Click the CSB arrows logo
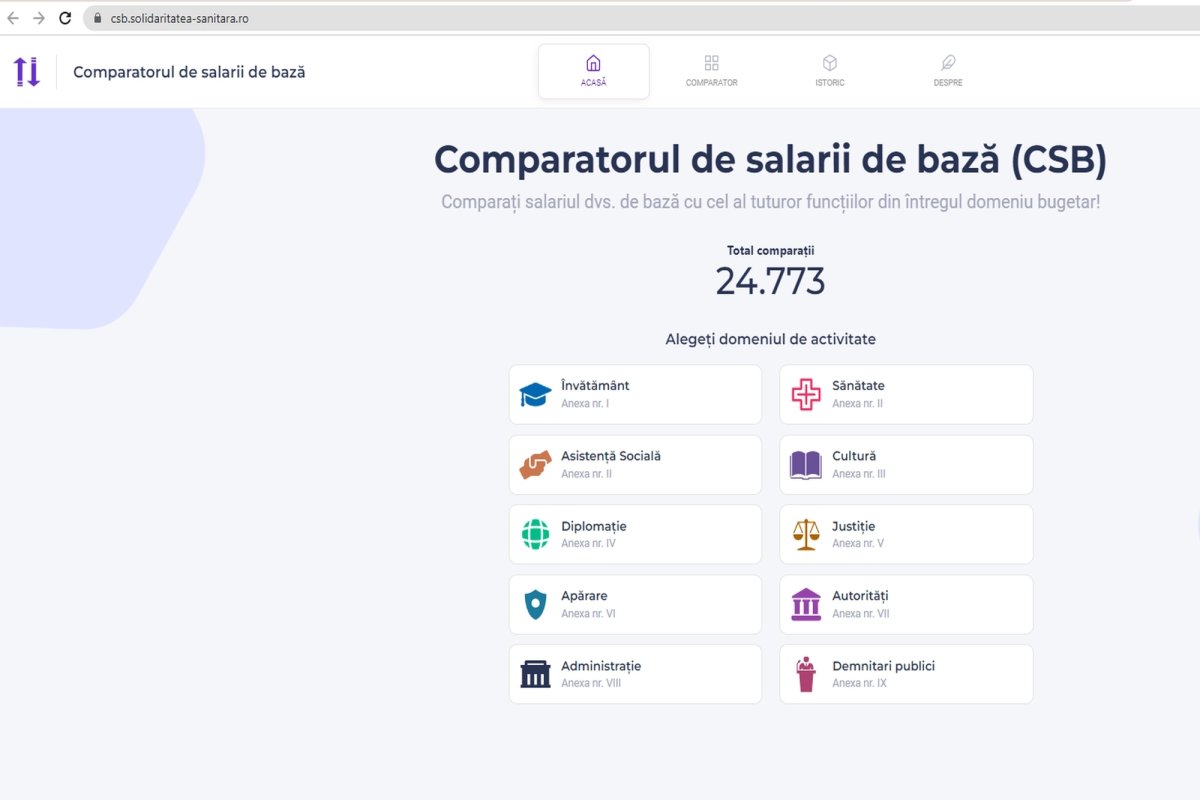 pos(27,71)
